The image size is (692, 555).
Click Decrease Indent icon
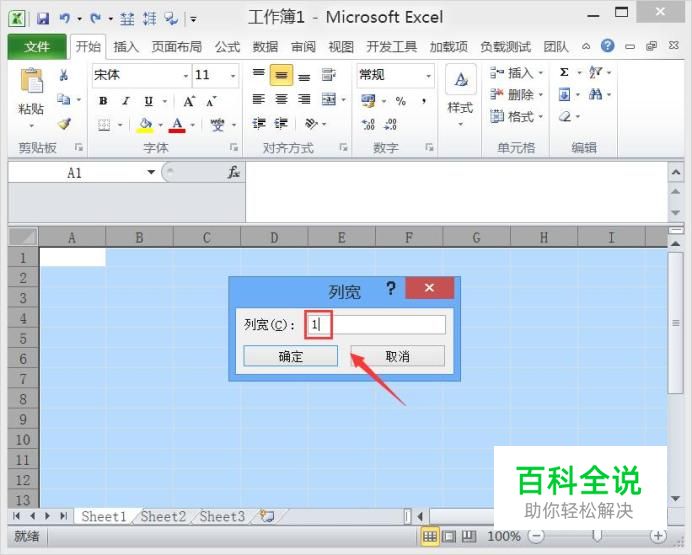click(x=259, y=124)
